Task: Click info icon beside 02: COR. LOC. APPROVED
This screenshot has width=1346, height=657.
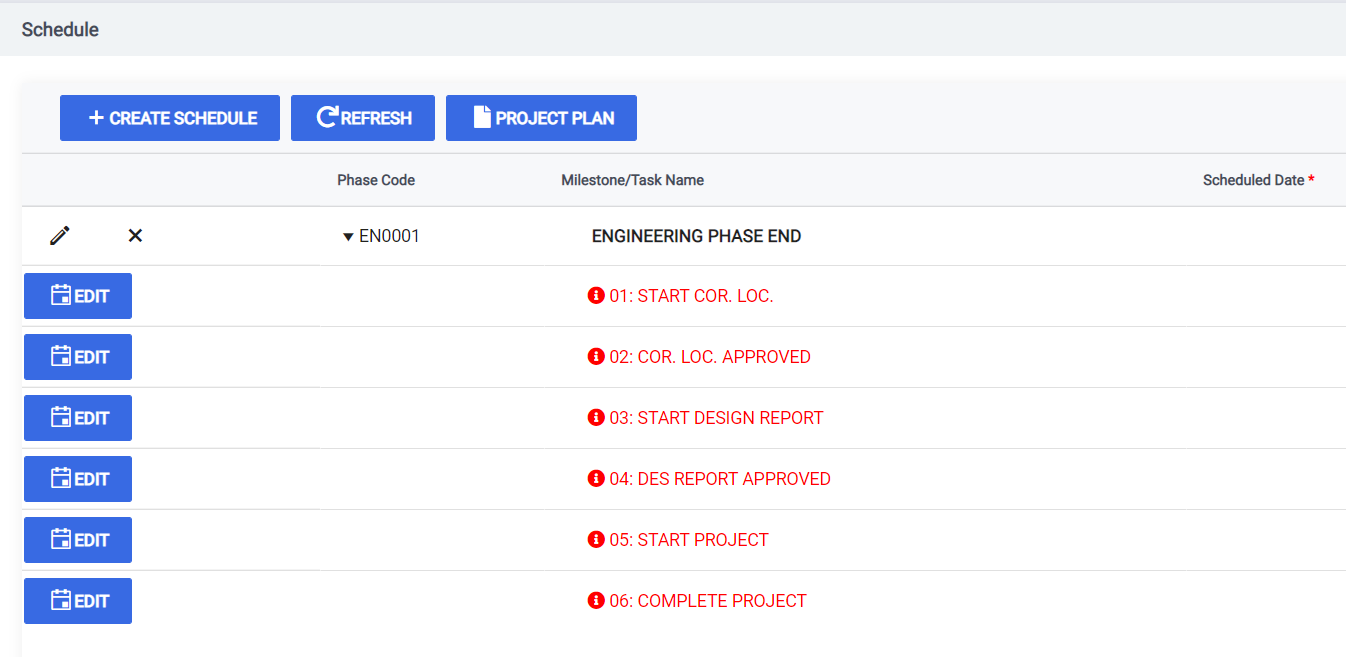Action: [596, 357]
